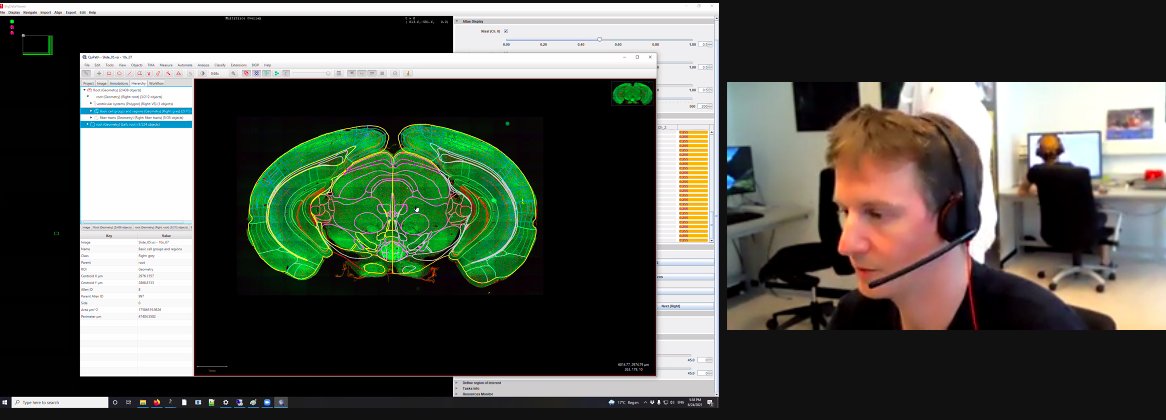Open the Classify menu in QuPath

[220, 65]
